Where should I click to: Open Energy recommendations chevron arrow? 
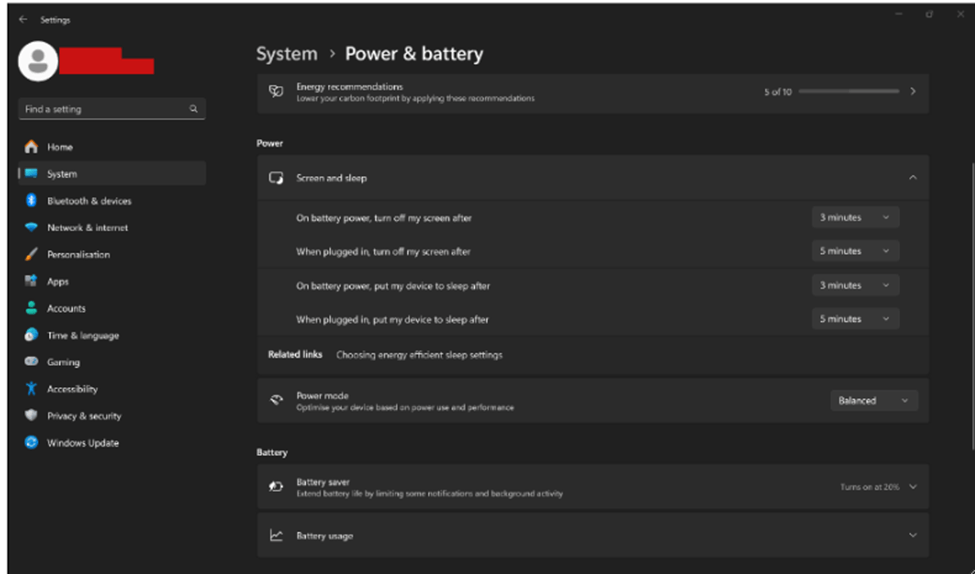click(x=913, y=91)
